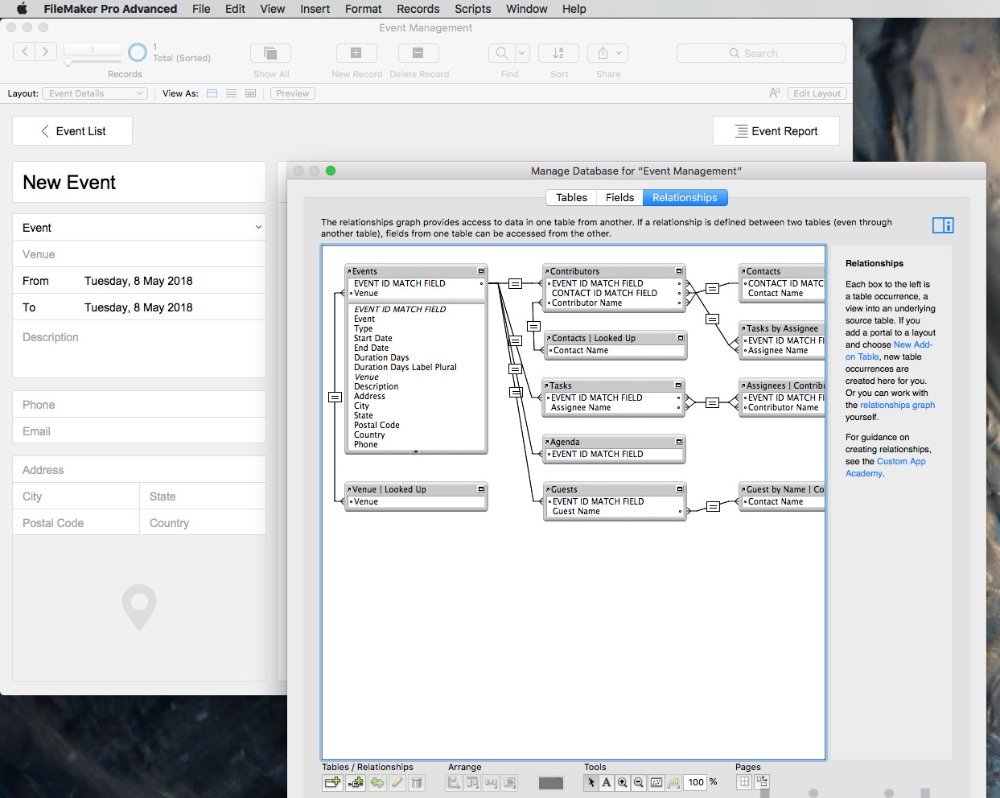The height and width of the screenshot is (798, 1000).
Task: Click the Add Table occurrence icon
Action: pos(332,782)
